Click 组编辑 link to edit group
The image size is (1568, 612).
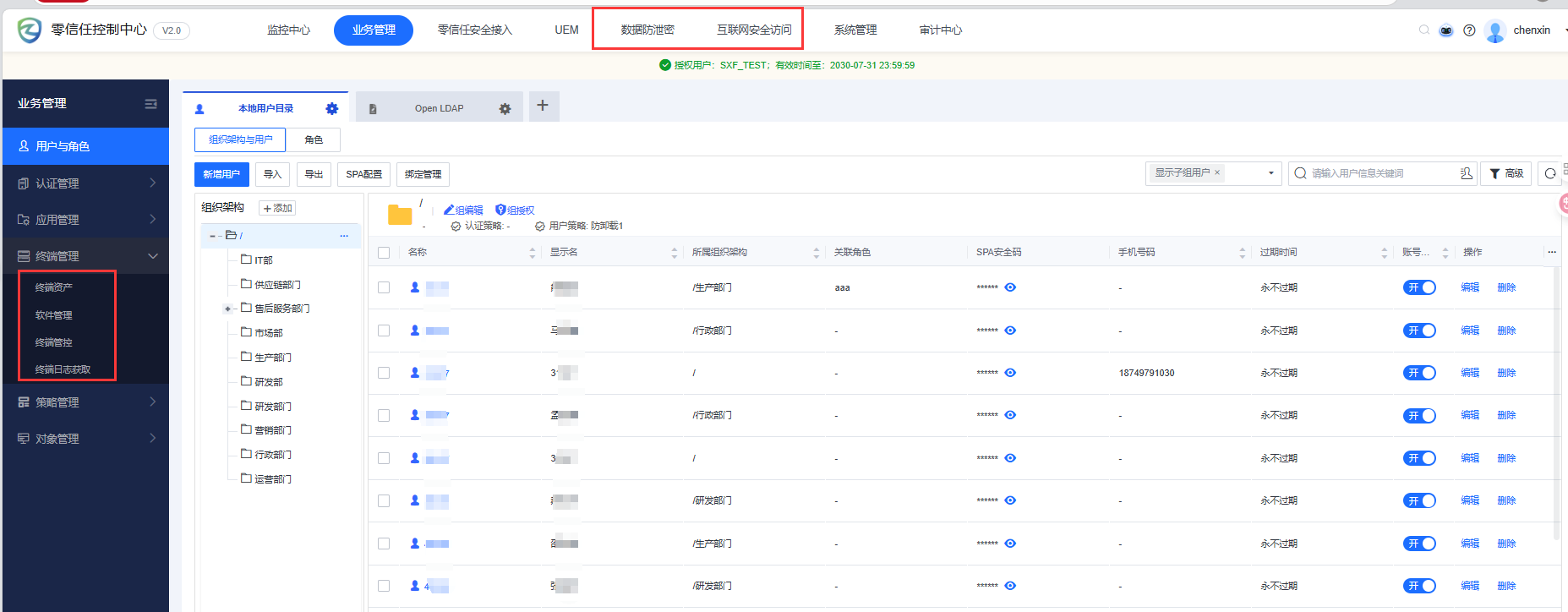[x=464, y=210]
